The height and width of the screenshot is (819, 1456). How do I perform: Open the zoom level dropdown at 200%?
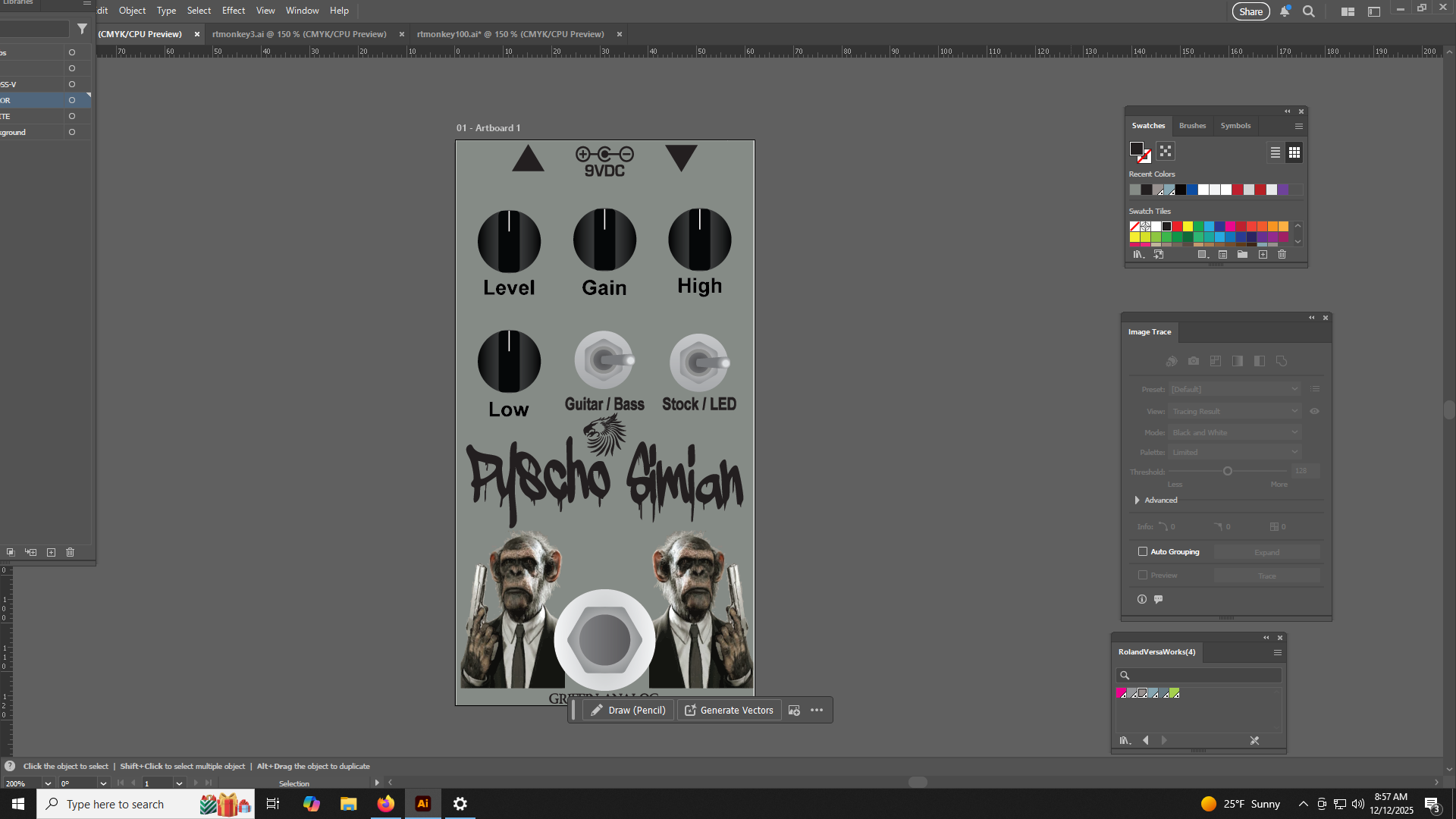coord(48,783)
